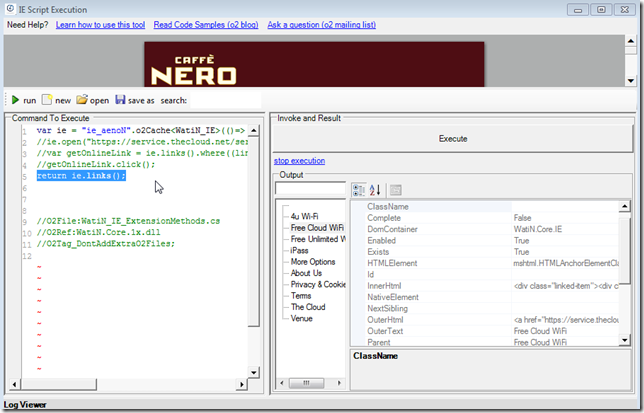
Task: Click the run script icon
Action: point(15,100)
